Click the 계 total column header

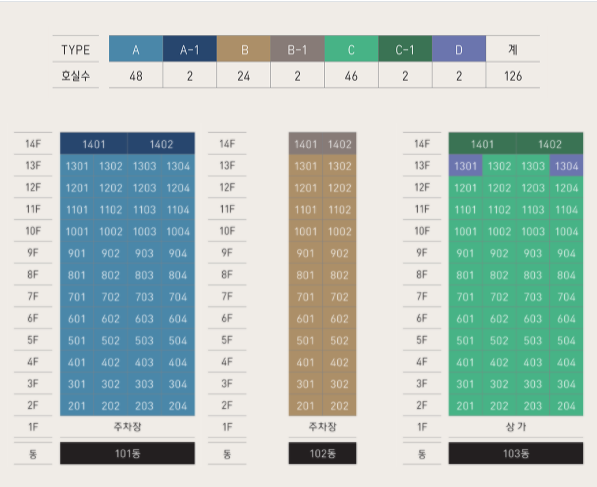coord(513,49)
